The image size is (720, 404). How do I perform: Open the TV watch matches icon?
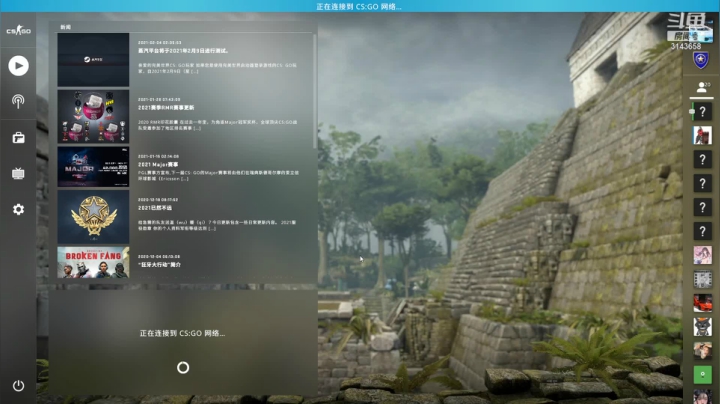(x=18, y=174)
